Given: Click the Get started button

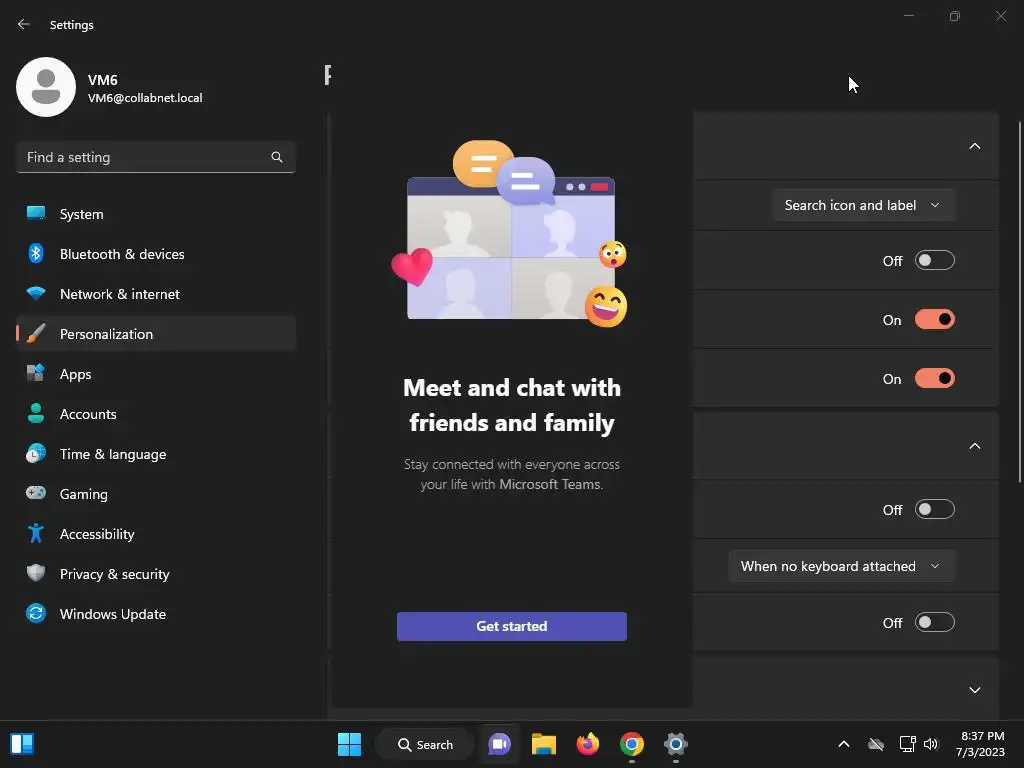Looking at the screenshot, I should (x=512, y=626).
